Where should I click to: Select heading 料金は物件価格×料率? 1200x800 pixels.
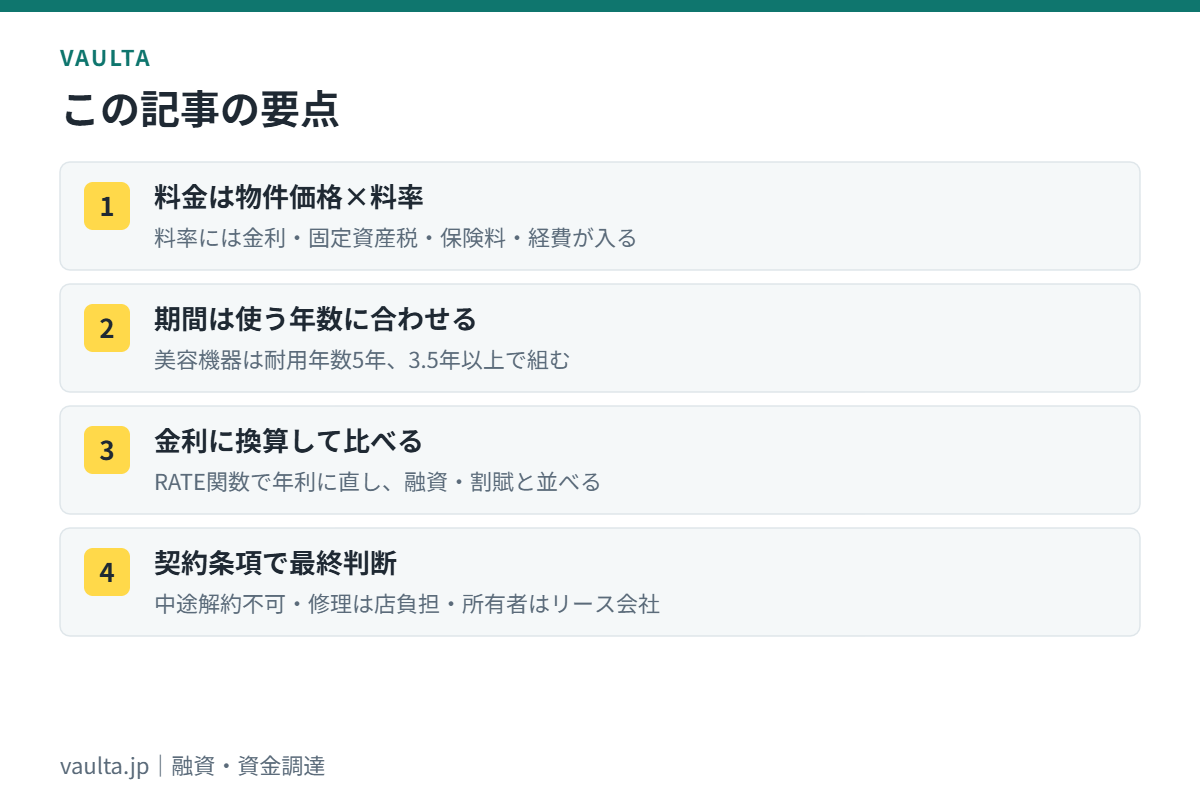pos(289,197)
